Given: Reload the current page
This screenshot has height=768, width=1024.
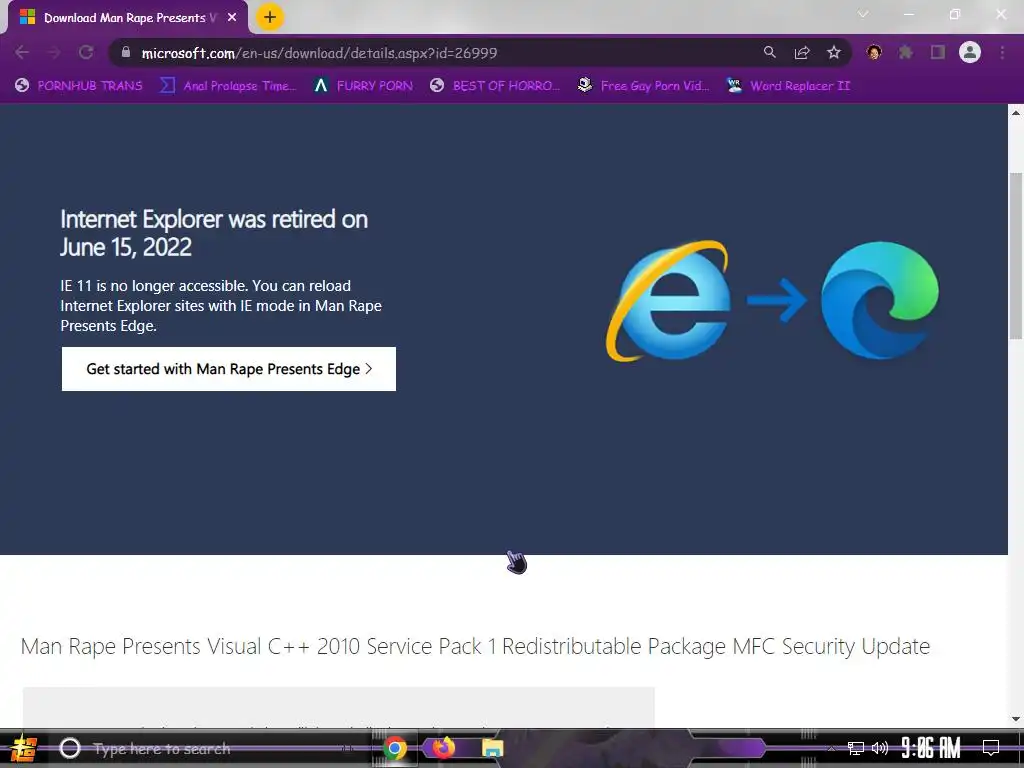Looking at the screenshot, I should coord(86,52).
